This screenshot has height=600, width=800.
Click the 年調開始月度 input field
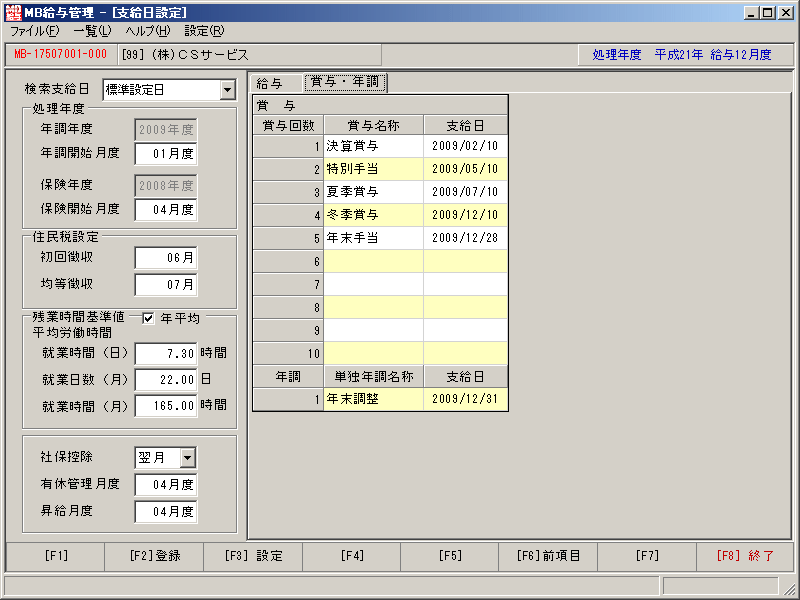click(166, 154)
